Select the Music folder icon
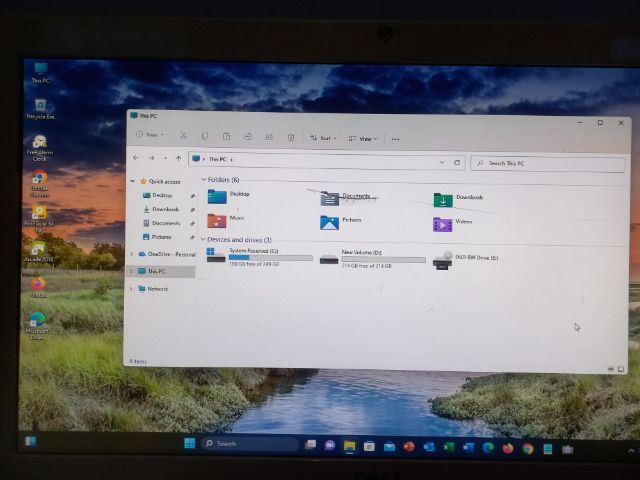640x480 pixels. click(217, 221)
